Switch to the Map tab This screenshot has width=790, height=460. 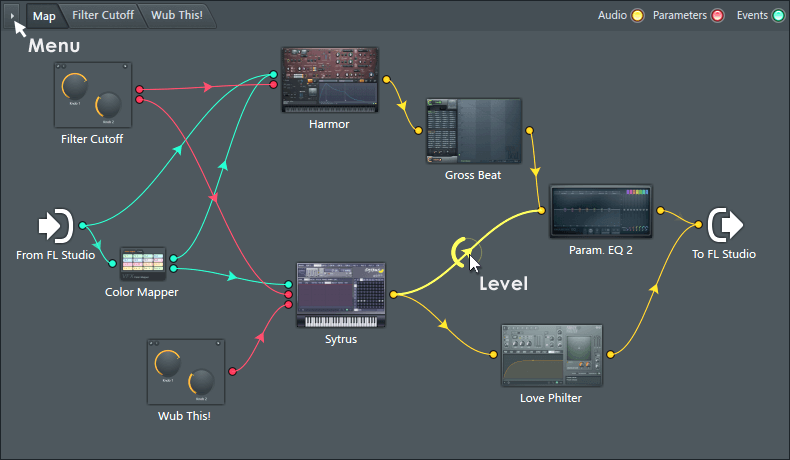tap(43, 16)
